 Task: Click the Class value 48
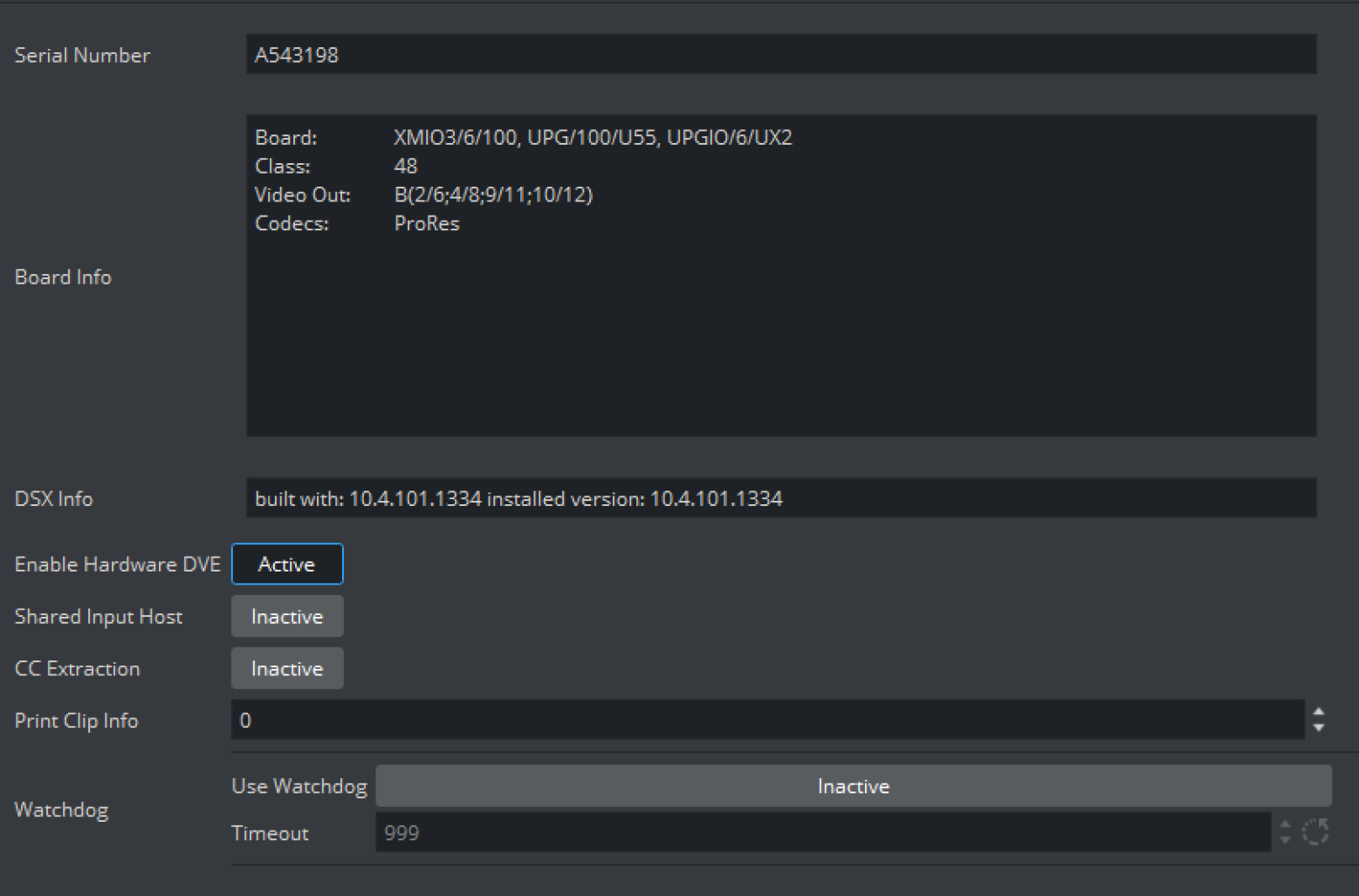[x=406, y=166]
